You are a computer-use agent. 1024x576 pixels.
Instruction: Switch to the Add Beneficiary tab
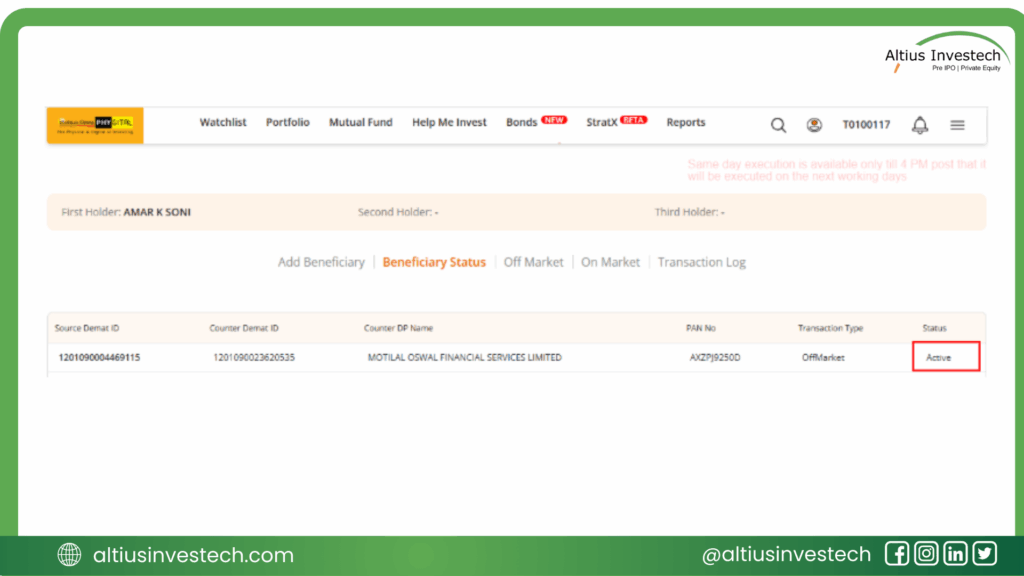pyautogui.click(x=321, y=262)
